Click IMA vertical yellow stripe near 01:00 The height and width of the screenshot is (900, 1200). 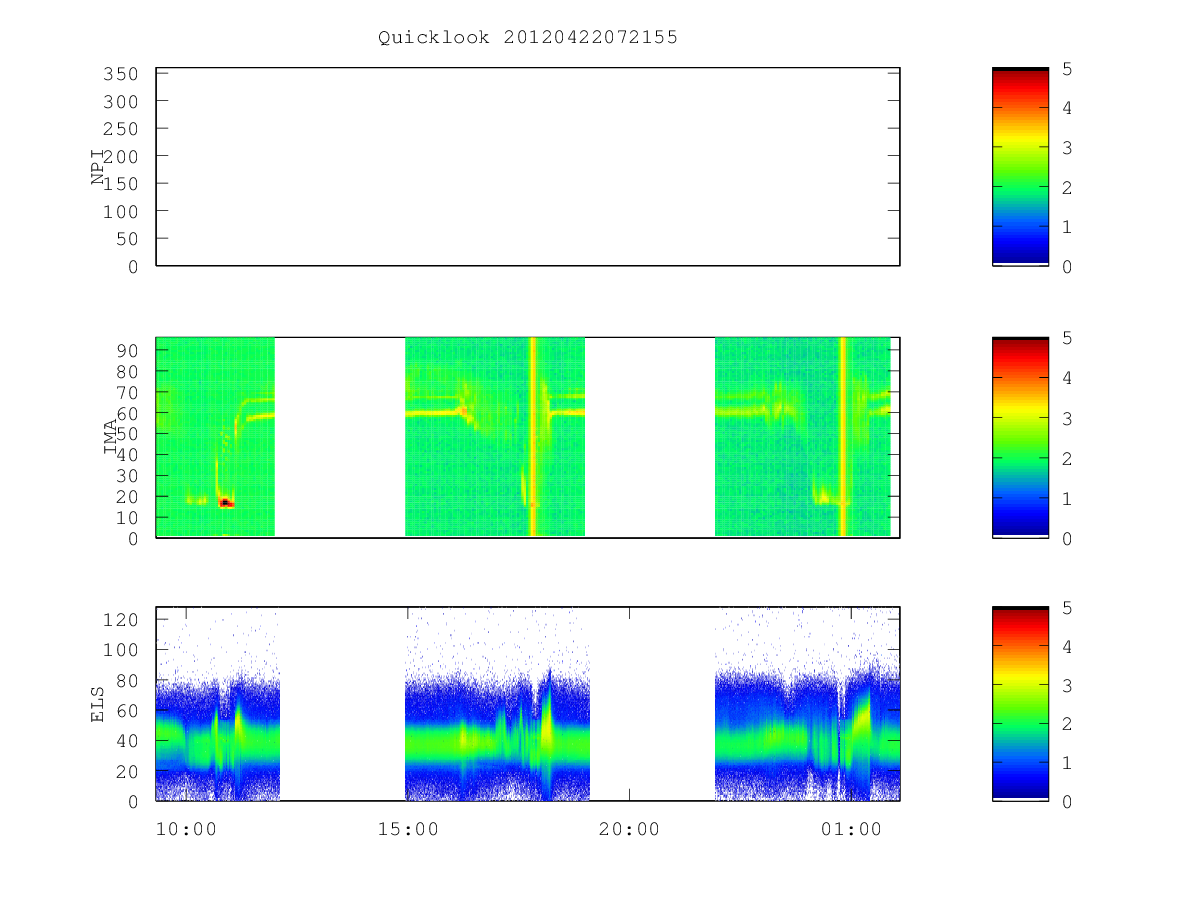pos(843,437)
